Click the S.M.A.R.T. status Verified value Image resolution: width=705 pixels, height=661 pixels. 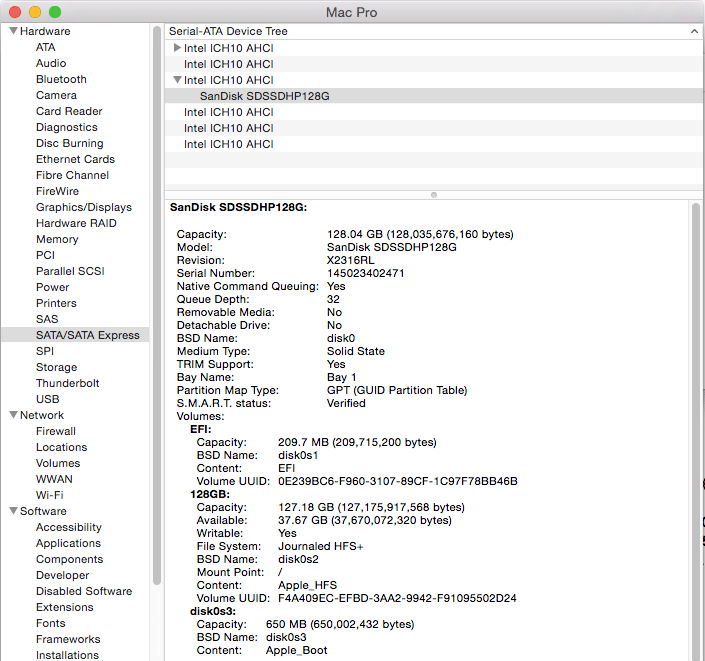pyautogui.click(x=346, y=403)
